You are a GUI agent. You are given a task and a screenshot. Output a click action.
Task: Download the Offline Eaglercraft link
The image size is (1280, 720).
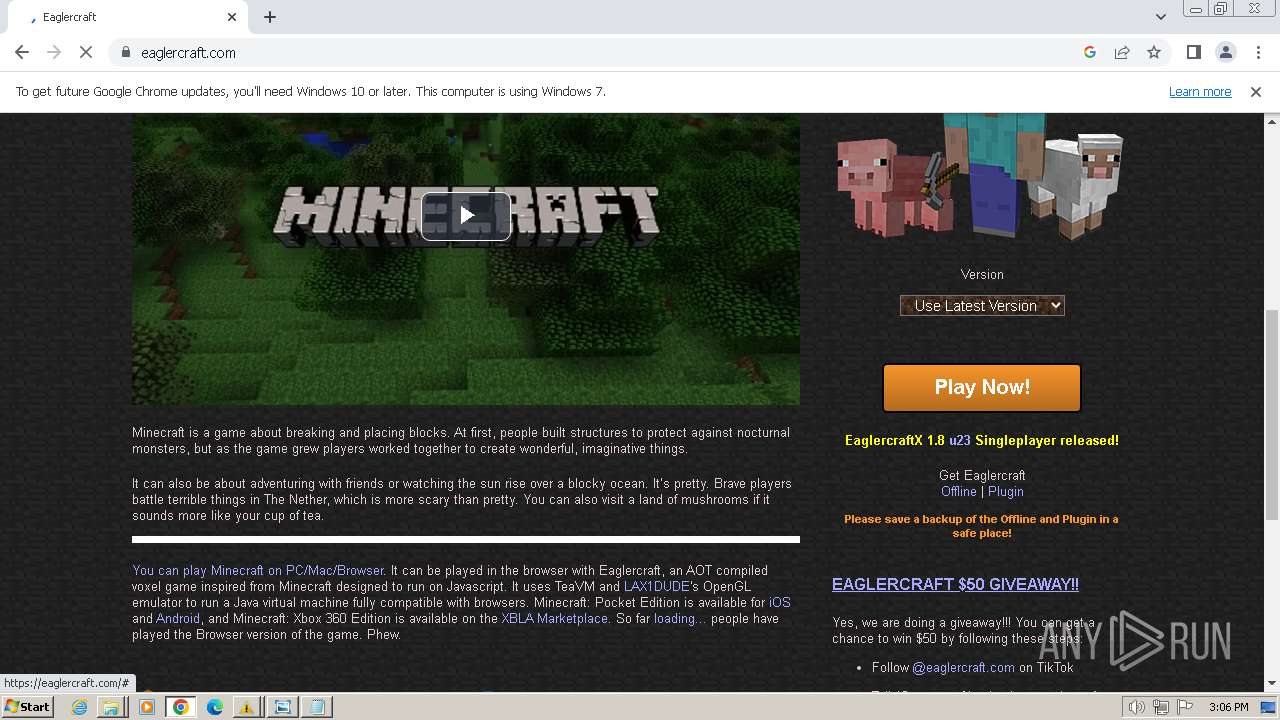coord(958,491)
